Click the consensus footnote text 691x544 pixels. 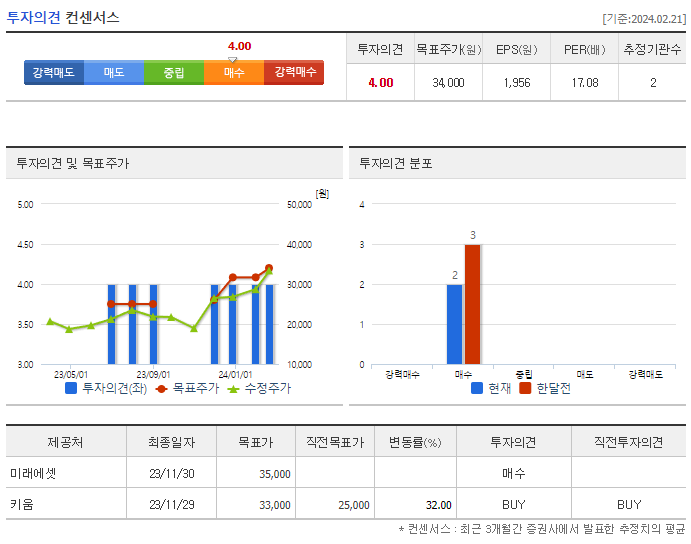tap(542, 529)
